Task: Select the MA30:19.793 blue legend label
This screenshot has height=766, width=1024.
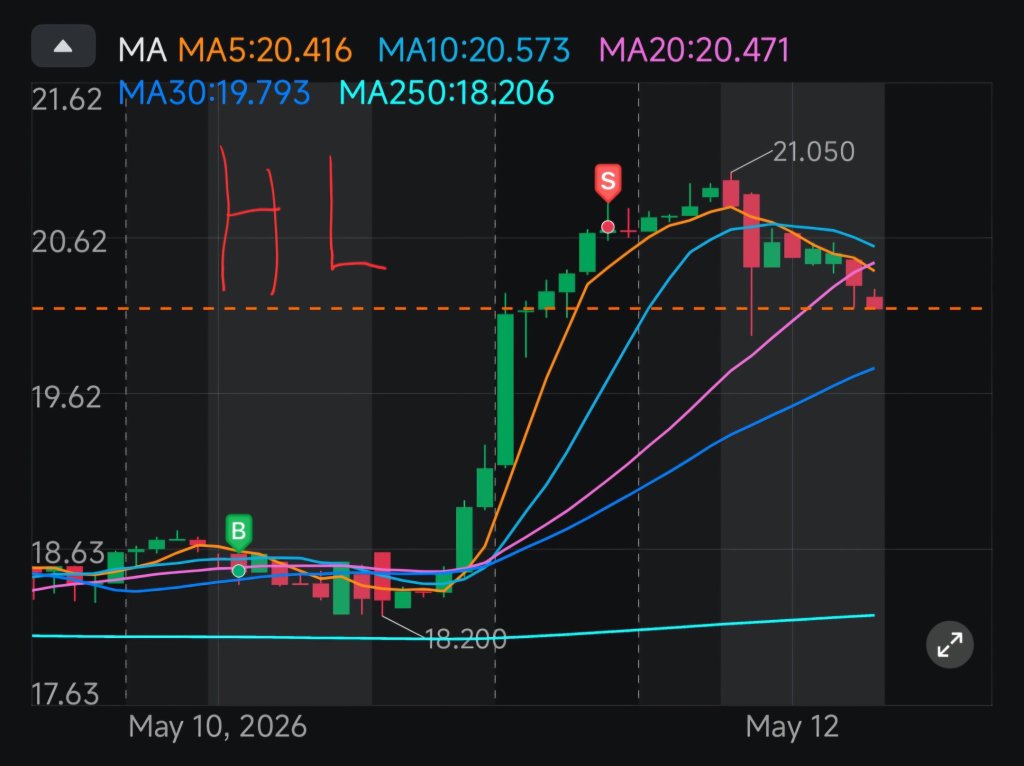Action: point(214,93)
